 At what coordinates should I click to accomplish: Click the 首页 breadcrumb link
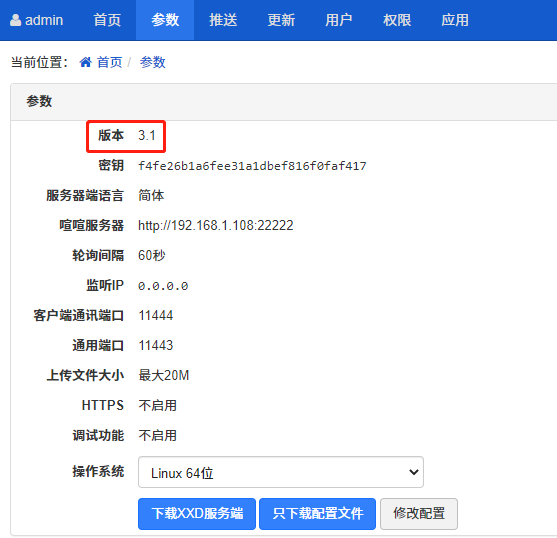pyautogui.click(x=109, y=62)
